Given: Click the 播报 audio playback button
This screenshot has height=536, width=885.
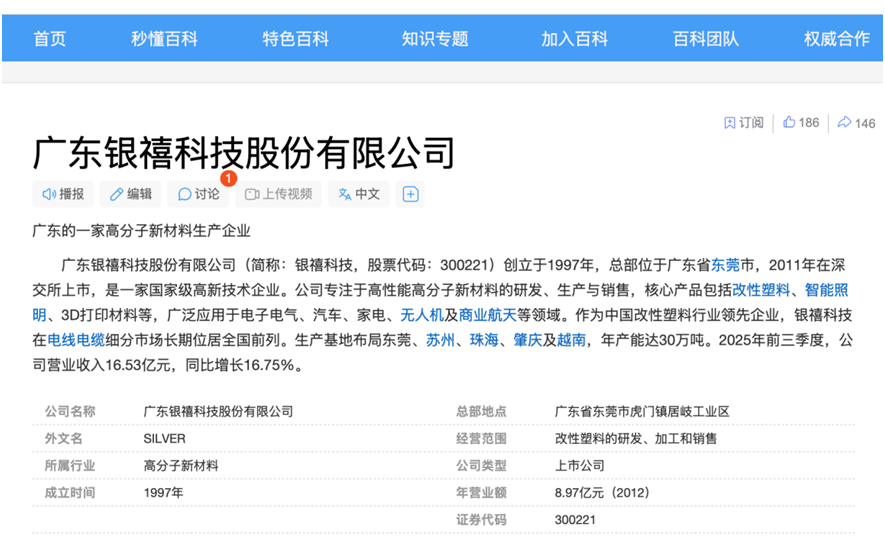Looking at the screenshot, I should [x=63, y=194].
